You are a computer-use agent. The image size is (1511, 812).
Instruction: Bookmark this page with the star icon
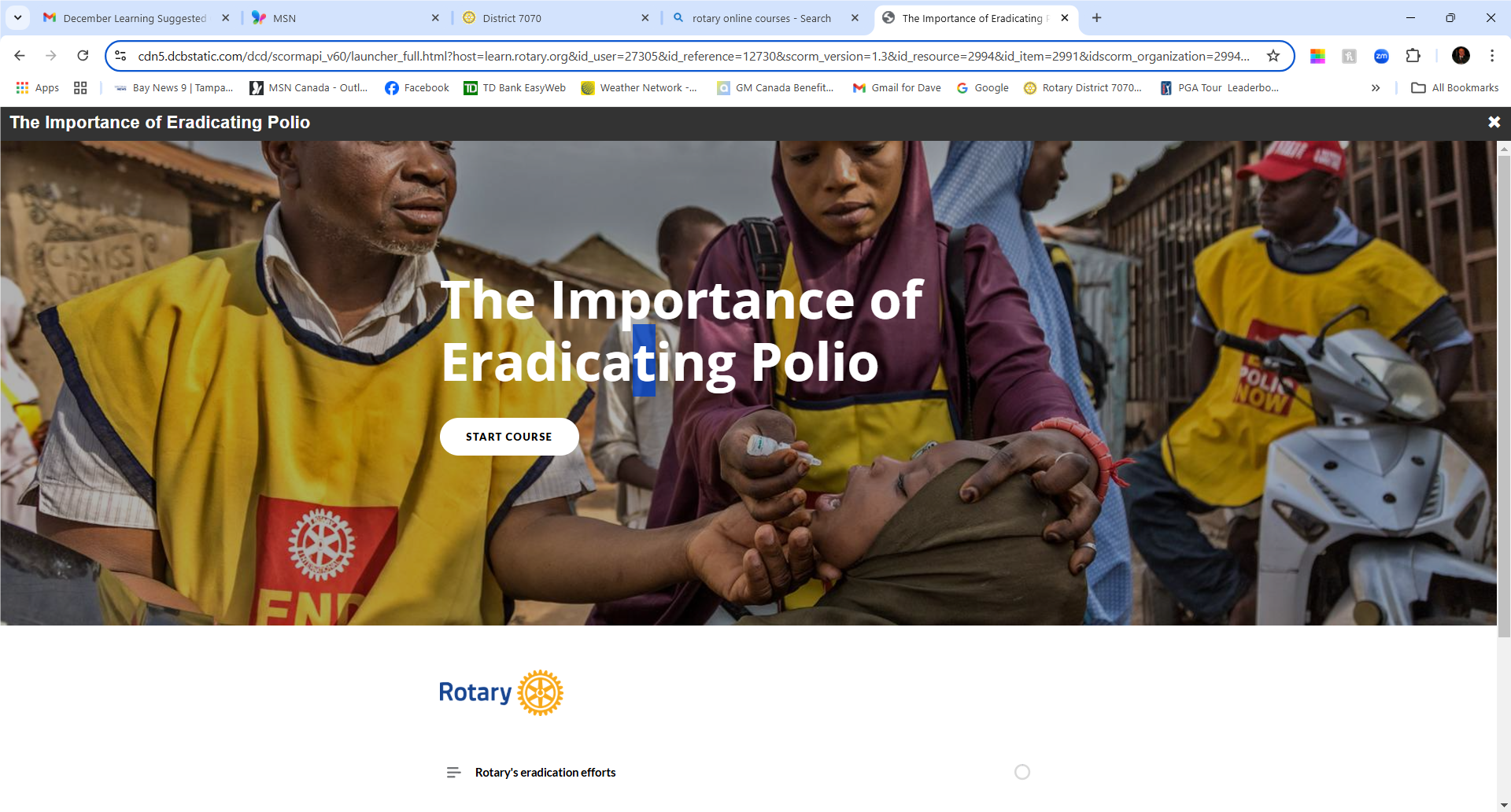(x=1273, y=56)
